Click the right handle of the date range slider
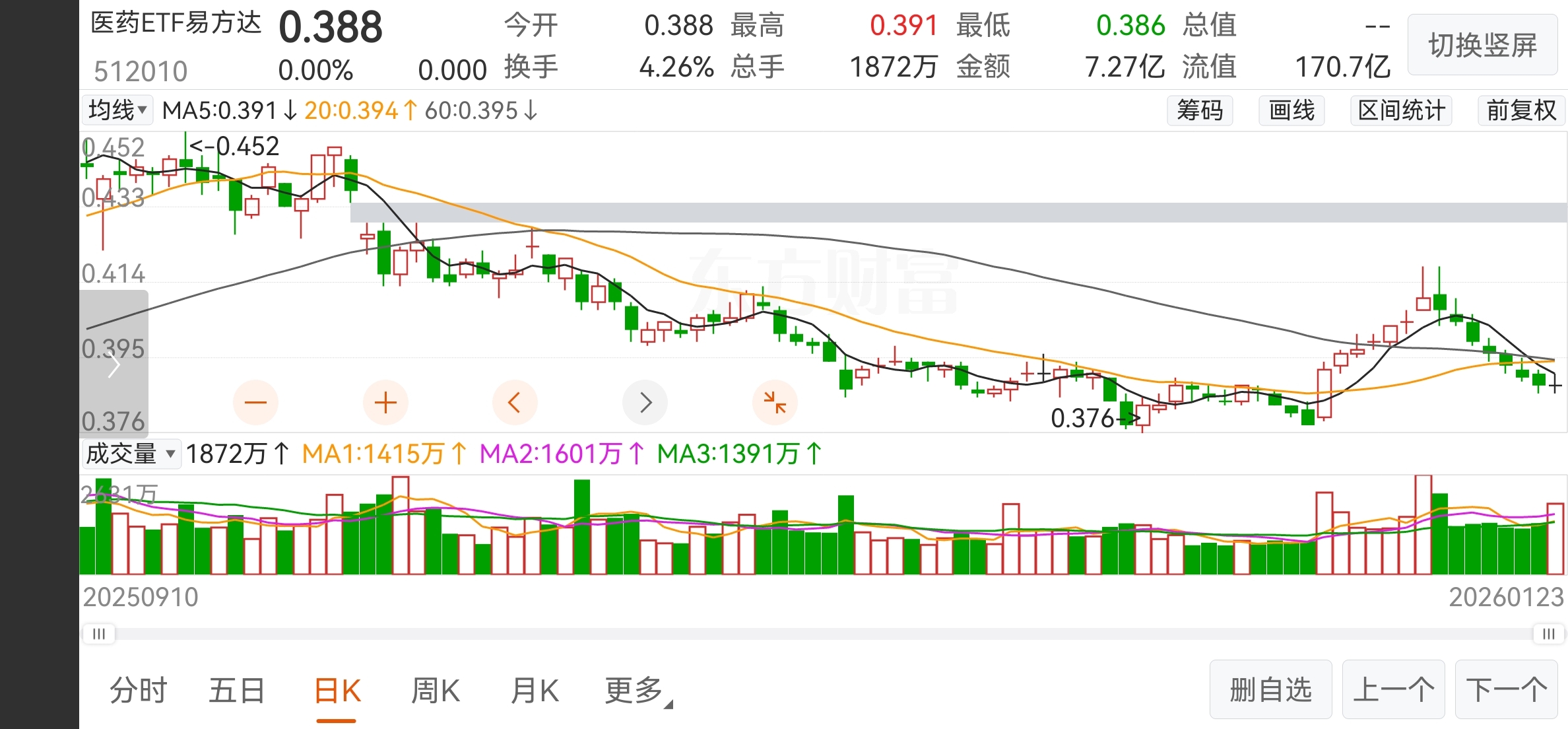 coord(1548,634)
